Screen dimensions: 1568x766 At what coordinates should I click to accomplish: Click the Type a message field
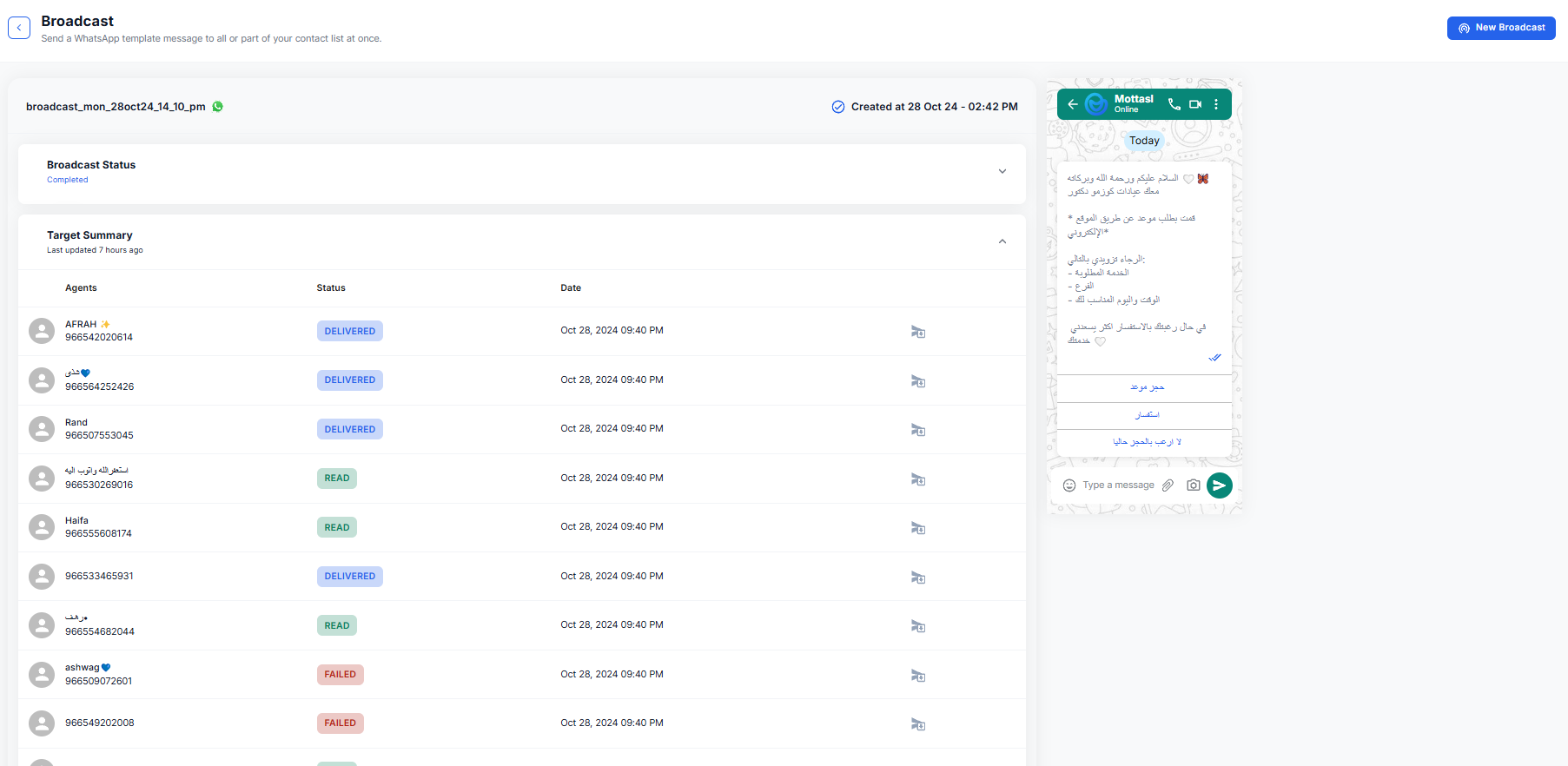[x=1118, y=485]
